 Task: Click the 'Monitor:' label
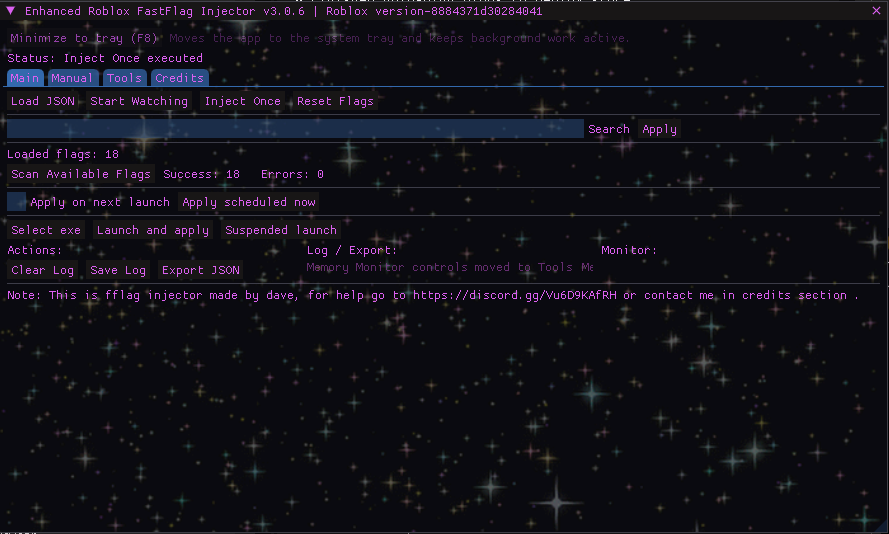[x=629, y=250]
